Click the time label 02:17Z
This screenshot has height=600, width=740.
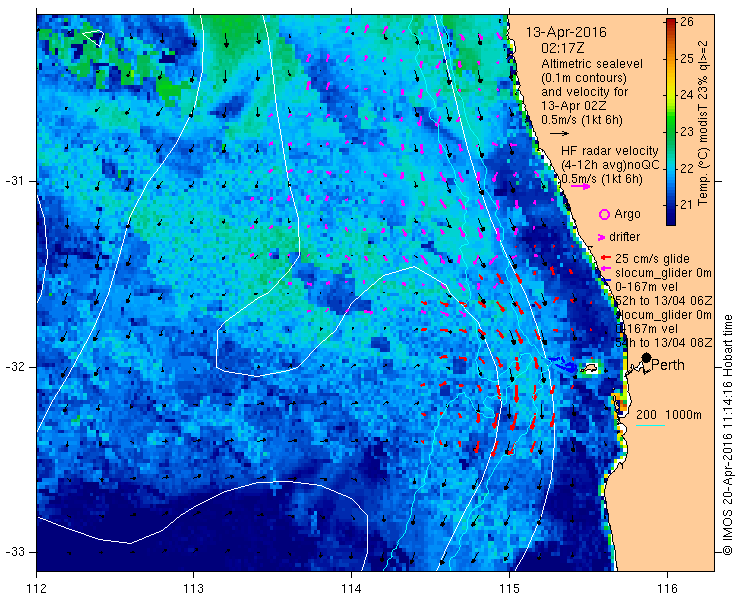pyautogui.click(x=563, y=48)
